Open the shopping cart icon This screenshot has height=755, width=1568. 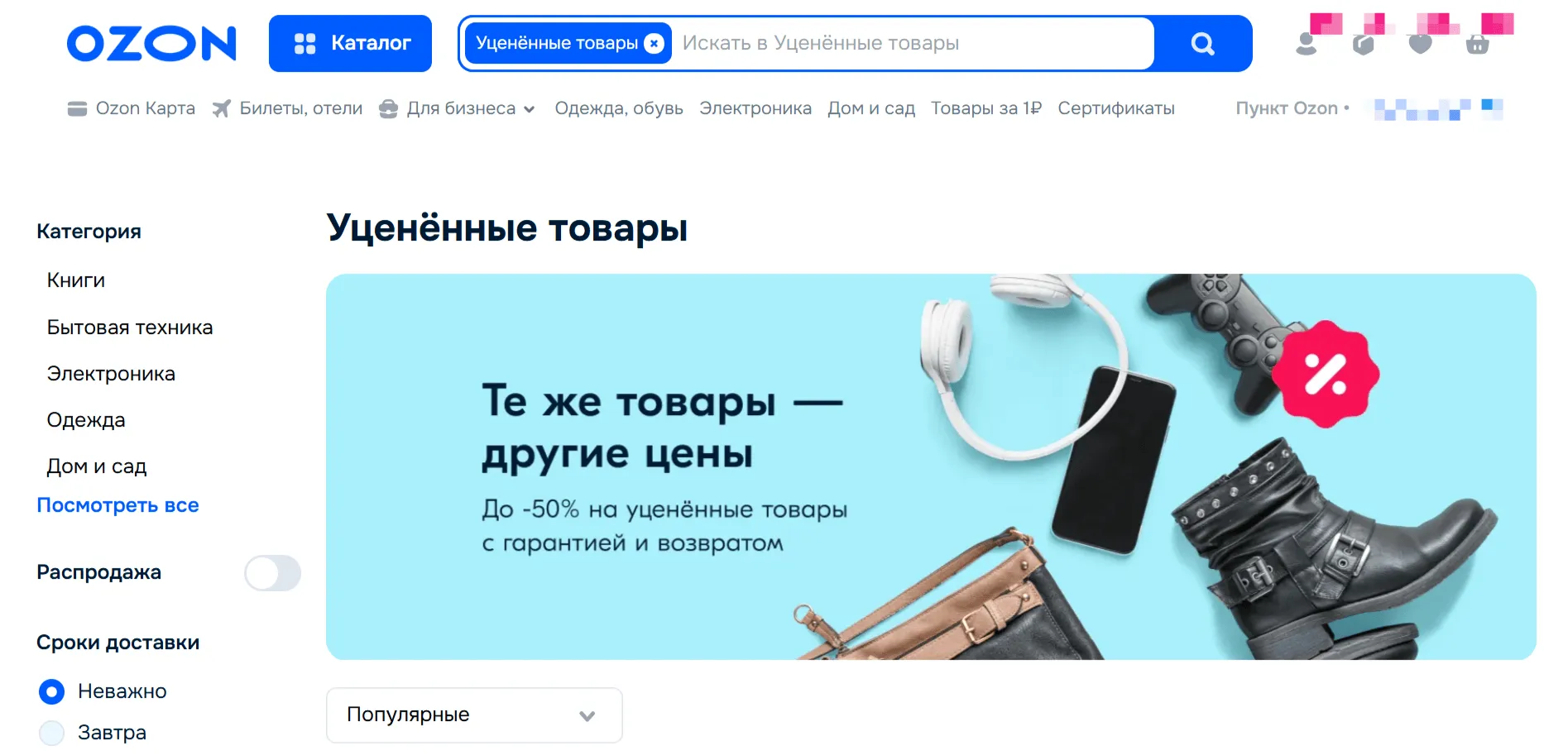1478,45
